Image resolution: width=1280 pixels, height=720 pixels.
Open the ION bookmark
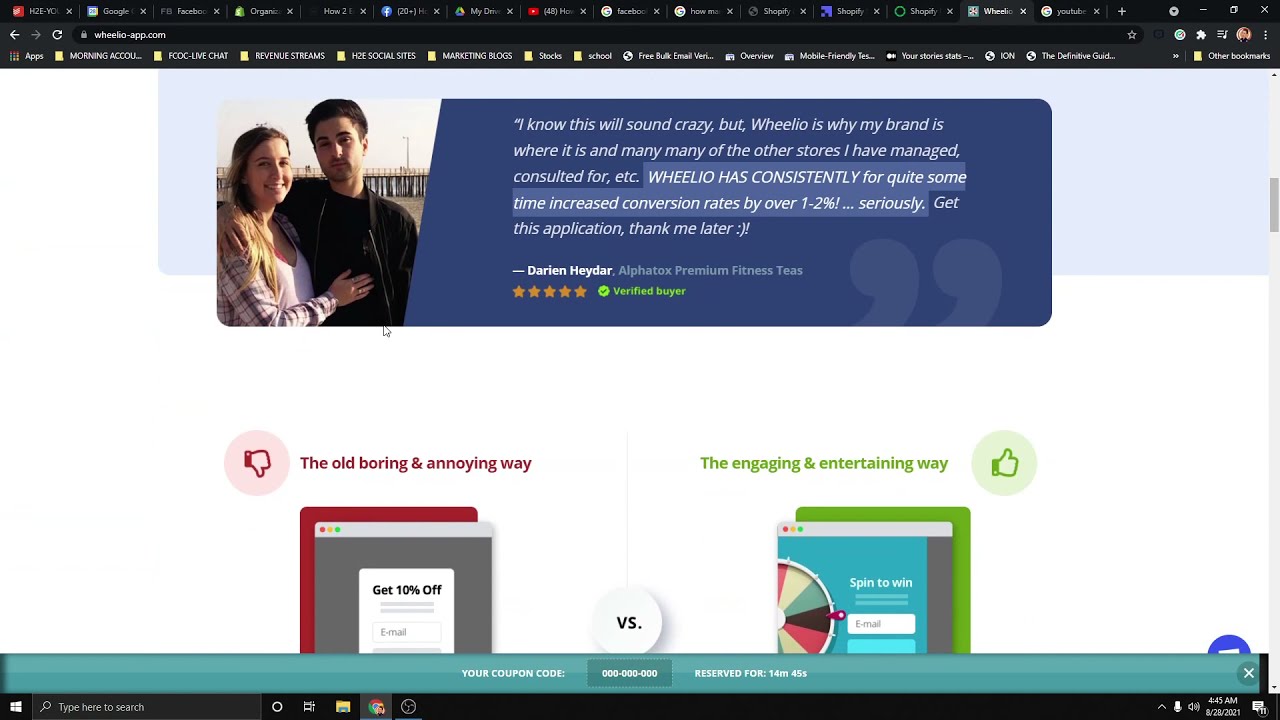[999, 56]
